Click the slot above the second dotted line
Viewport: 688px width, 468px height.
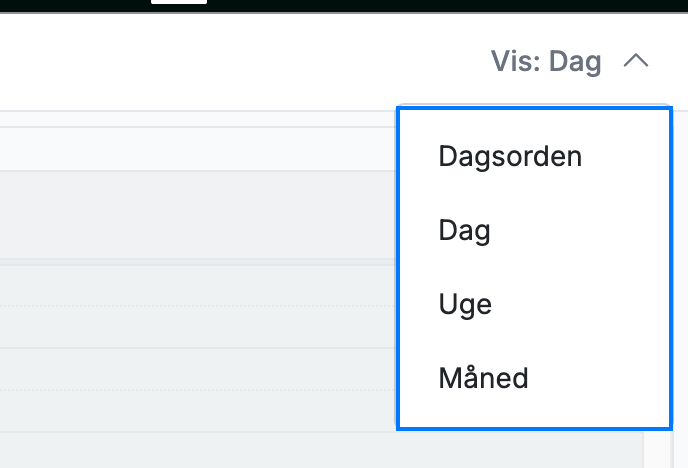coord(198,369)
